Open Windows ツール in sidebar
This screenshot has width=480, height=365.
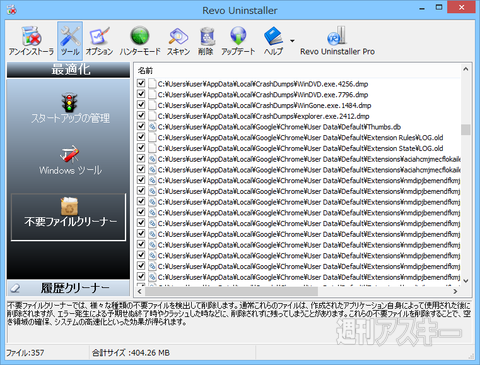click(x=70, y=160)
